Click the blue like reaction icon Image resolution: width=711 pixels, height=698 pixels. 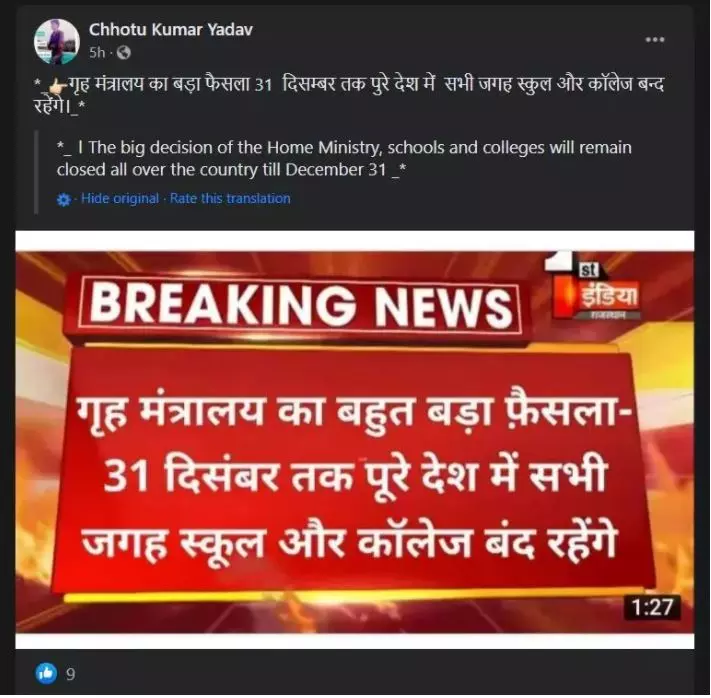point(46,673)
